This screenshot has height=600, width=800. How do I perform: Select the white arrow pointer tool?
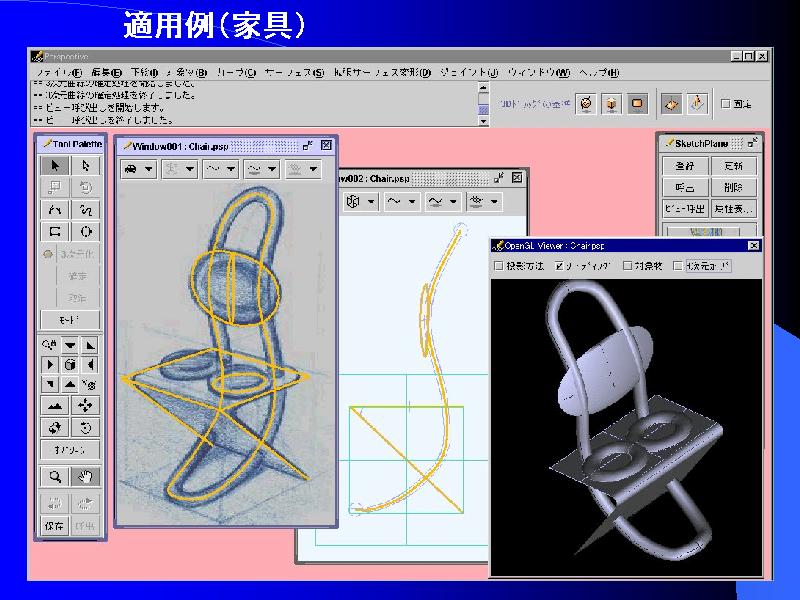(x=86, y=165)
